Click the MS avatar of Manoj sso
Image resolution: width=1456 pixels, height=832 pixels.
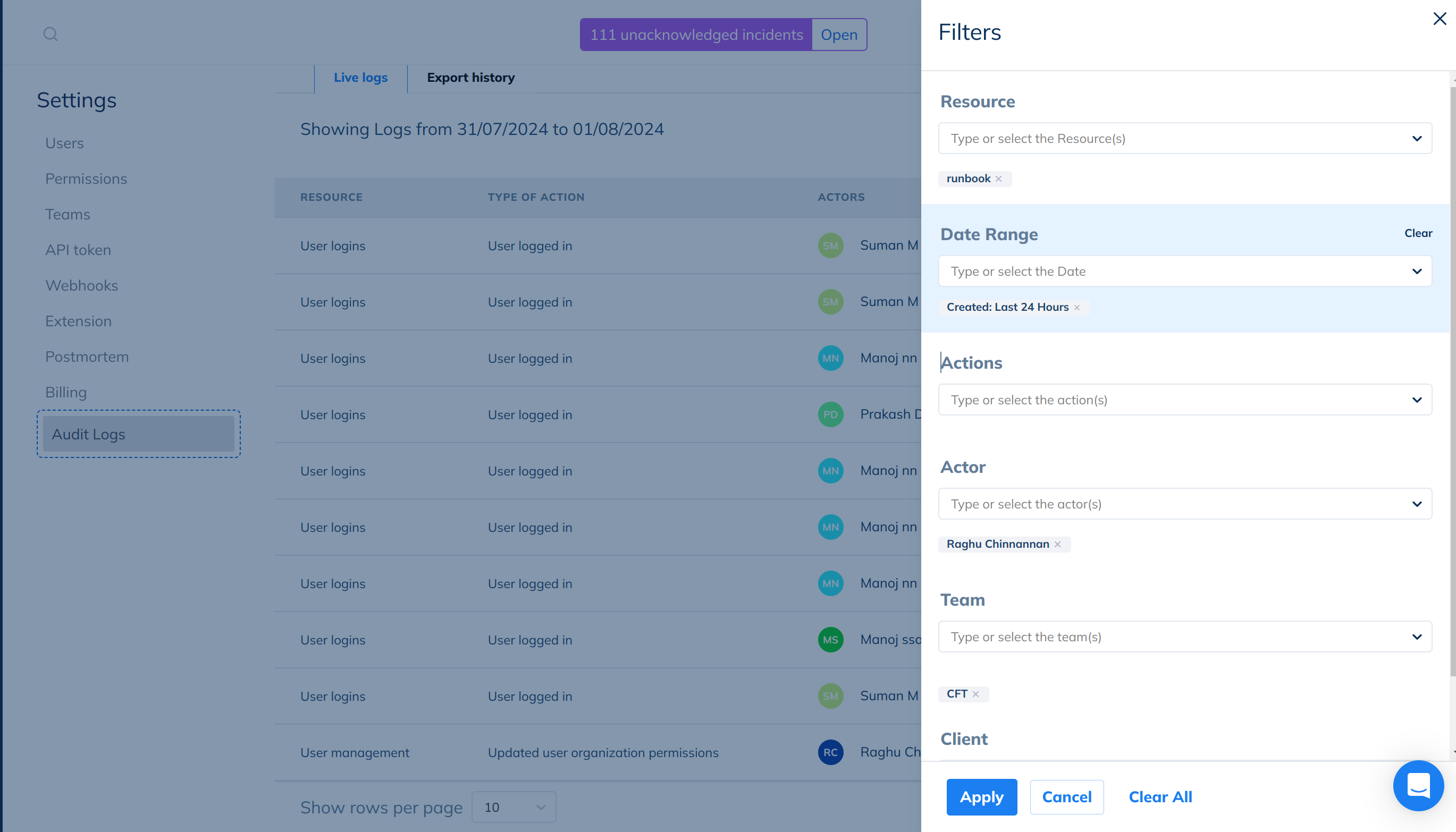tap(830, 640)
